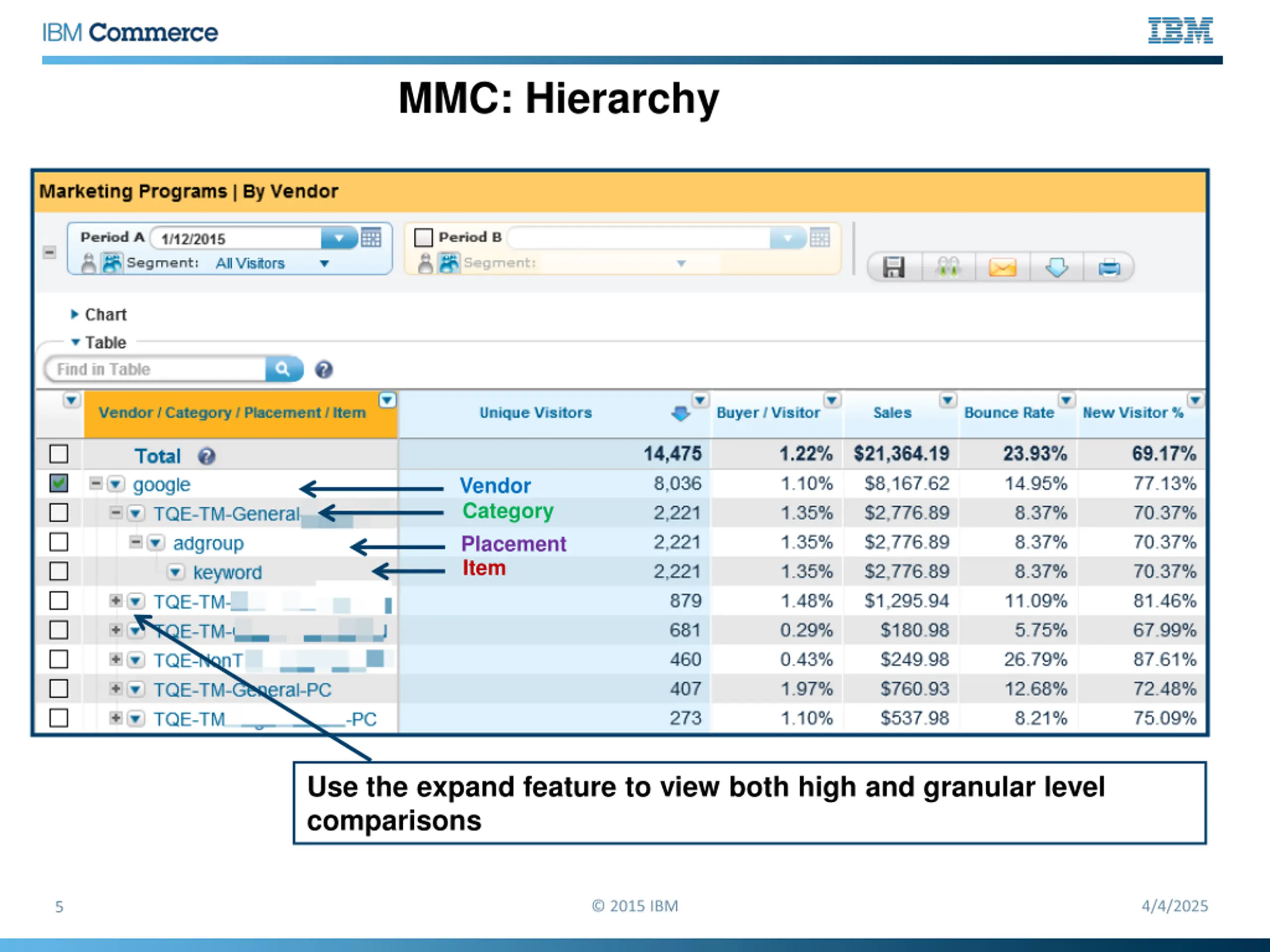Sort by Unique Visitors column header

coord(535,413)
